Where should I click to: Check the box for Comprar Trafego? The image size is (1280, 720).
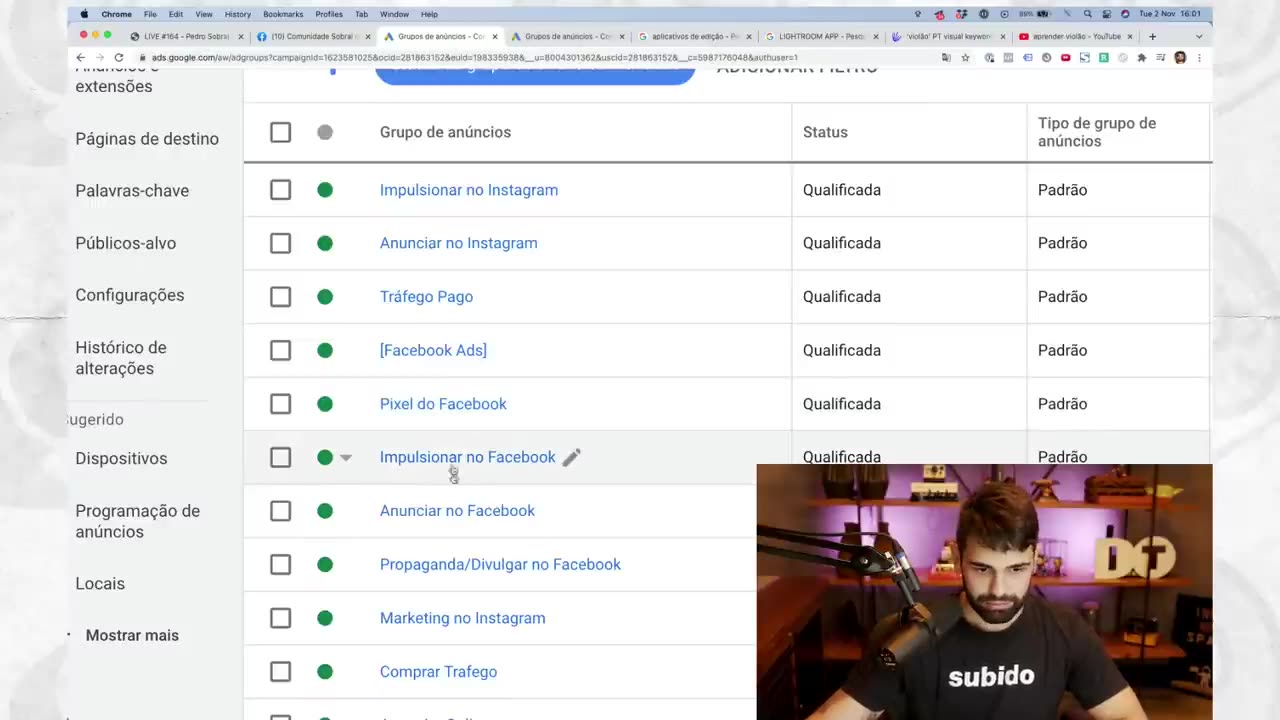[280, 672]
